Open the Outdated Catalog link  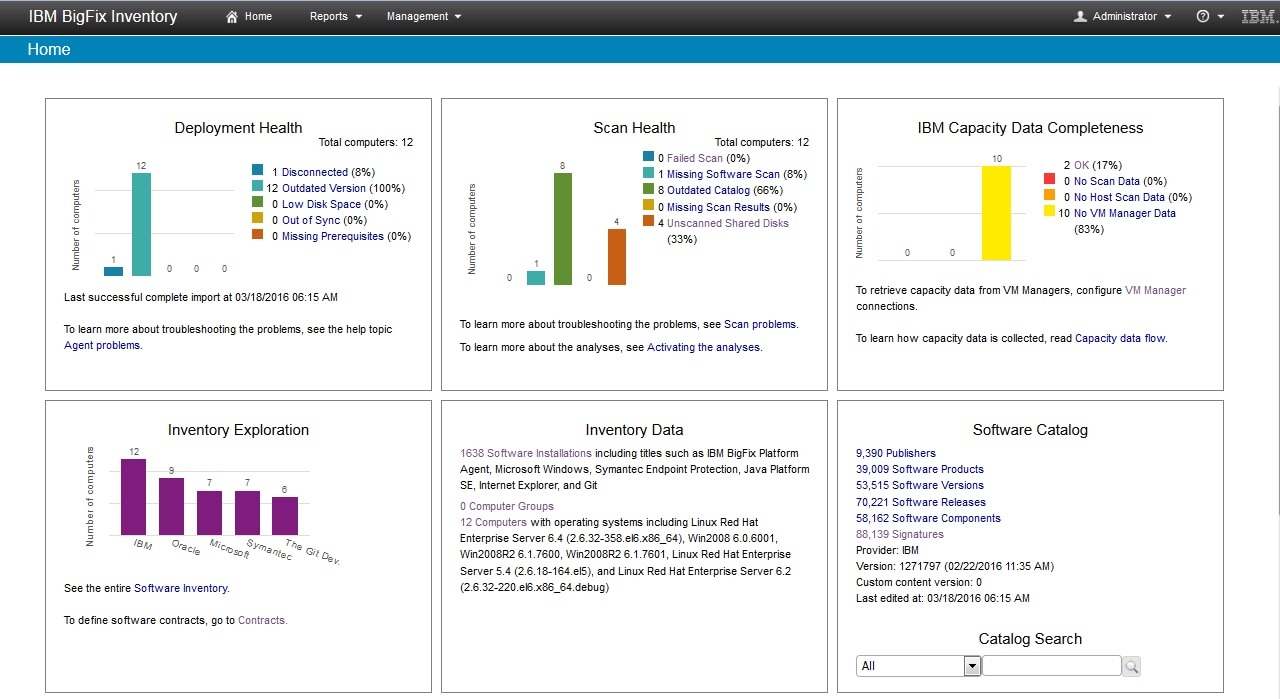click(x=708, y=190)
